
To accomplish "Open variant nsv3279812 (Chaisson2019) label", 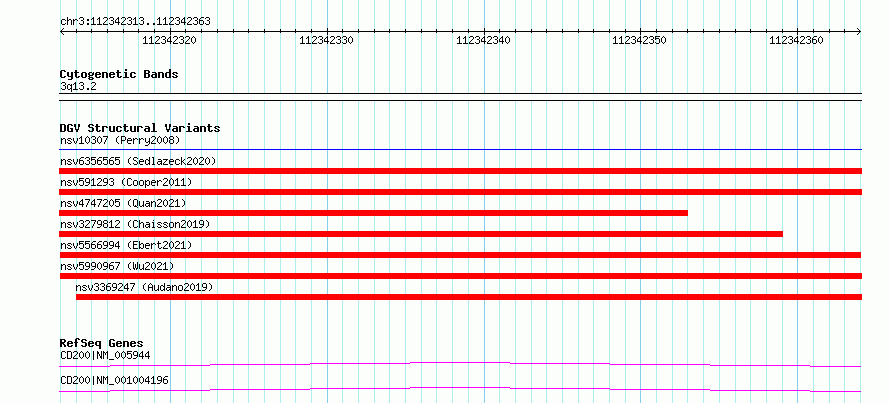I will (x=135, y=224).
